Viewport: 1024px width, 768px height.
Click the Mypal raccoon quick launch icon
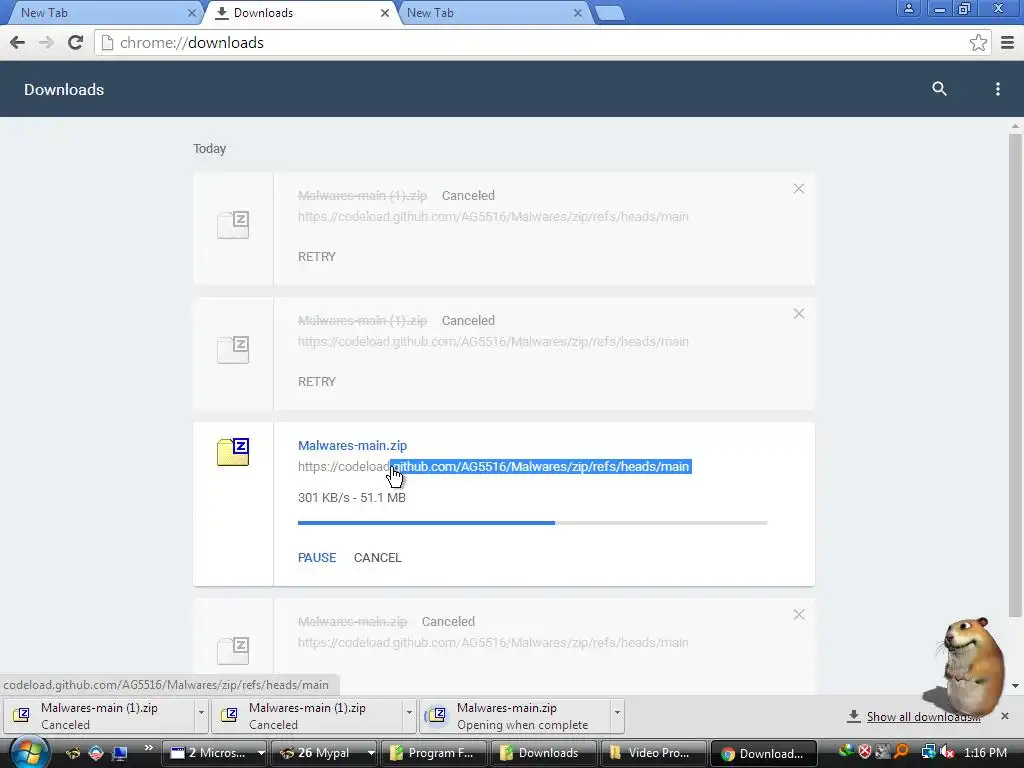pyautogui.click(x=73, y=753)
